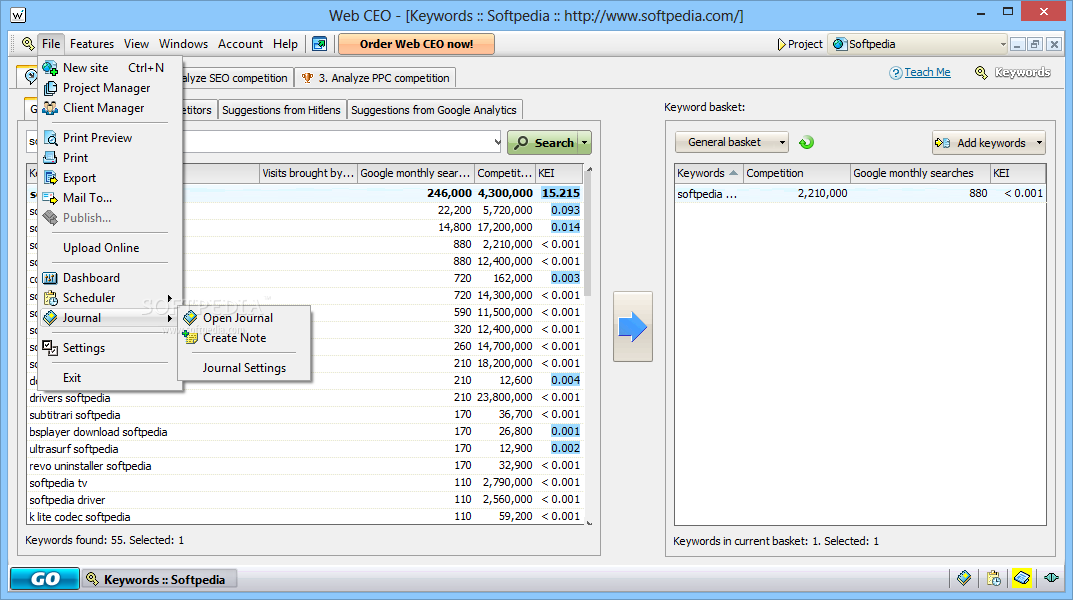
Task: Open the Softpedia project dropdown
Action: point(1003,44)
